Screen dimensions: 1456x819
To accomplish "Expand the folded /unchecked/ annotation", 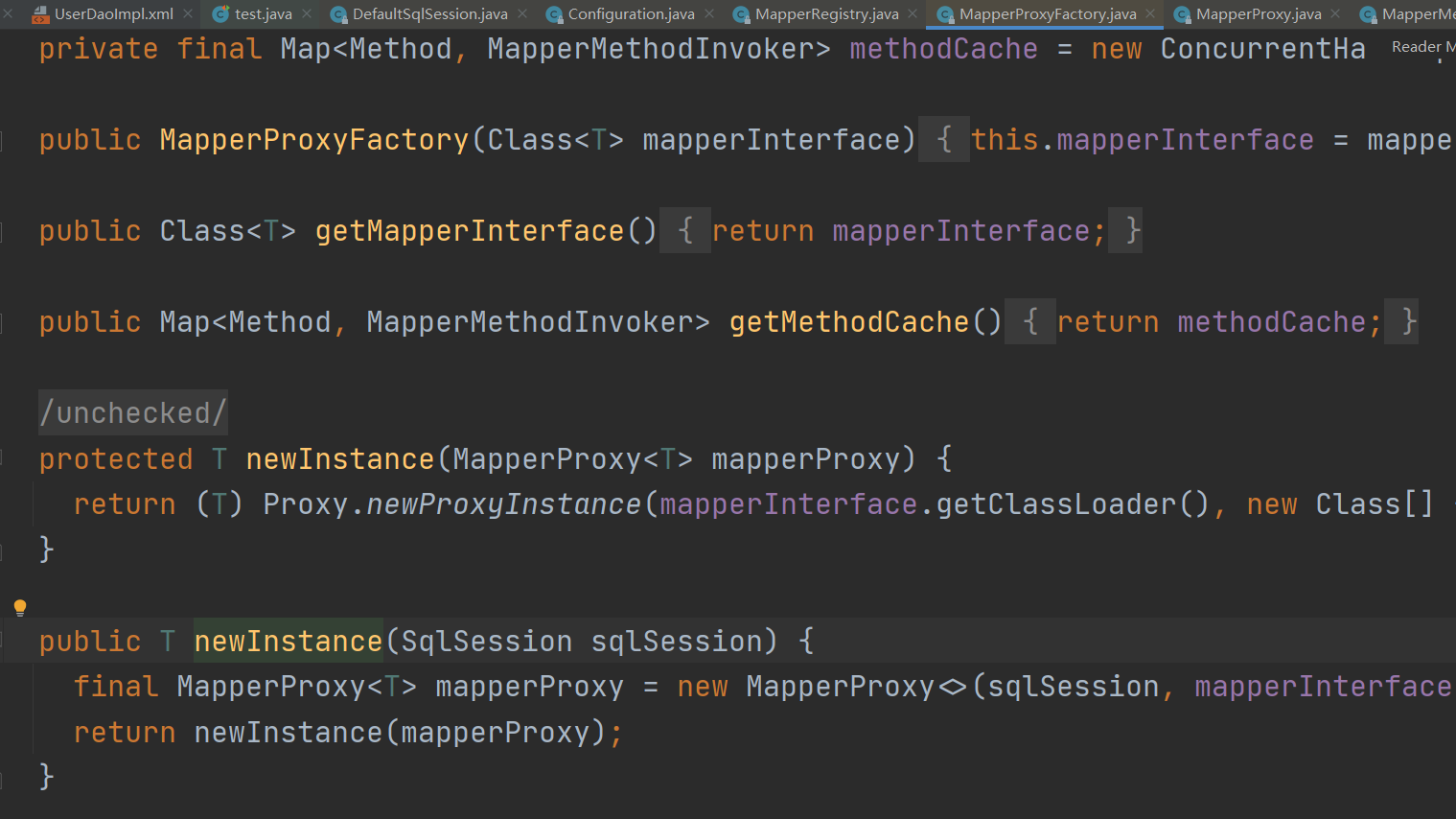I will pos(133,413).
